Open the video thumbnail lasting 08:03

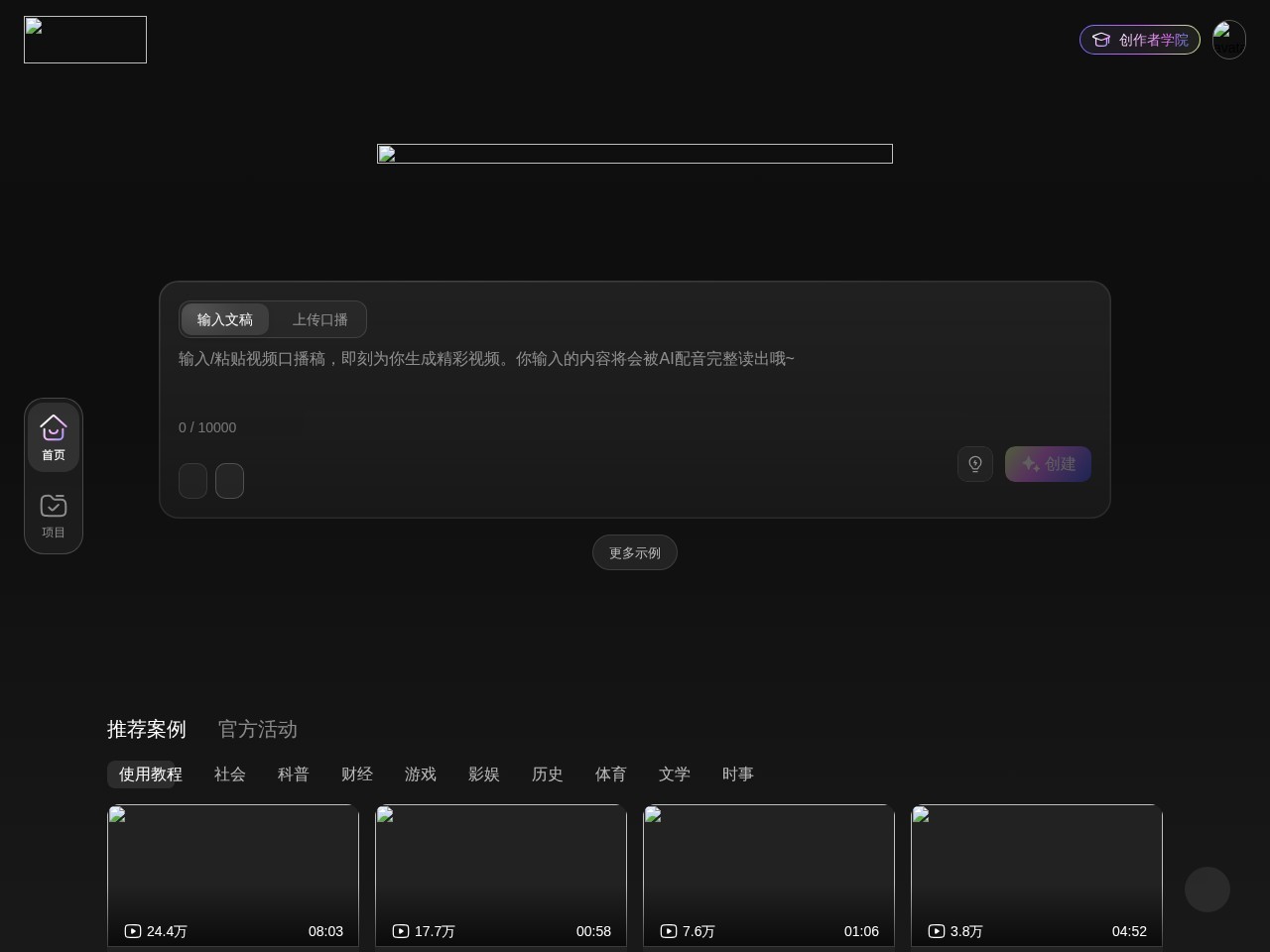pos(233,876)
